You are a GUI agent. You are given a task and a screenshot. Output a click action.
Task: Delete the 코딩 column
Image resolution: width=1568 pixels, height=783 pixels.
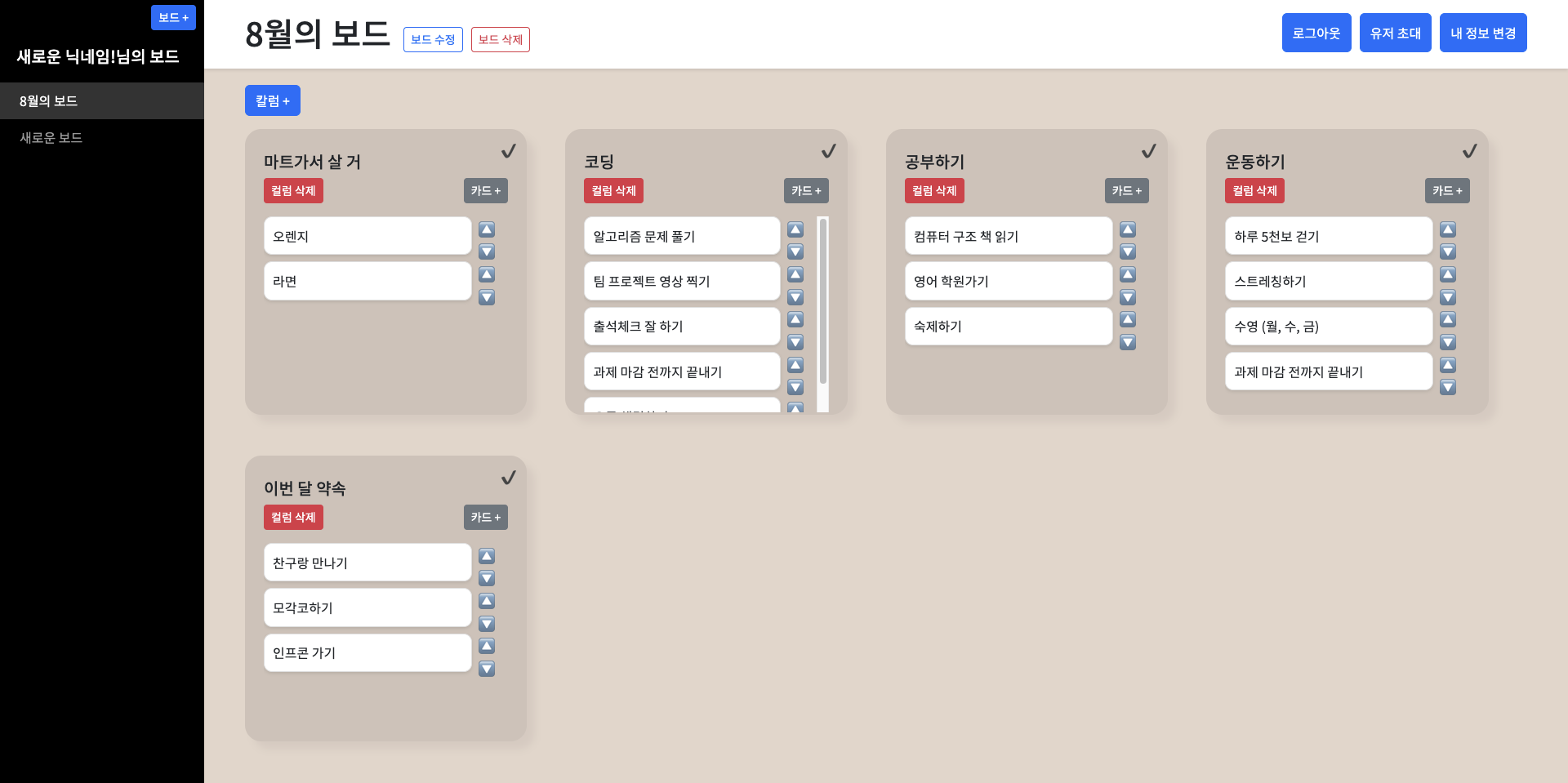pyautogui.click(x=613, y=190)
